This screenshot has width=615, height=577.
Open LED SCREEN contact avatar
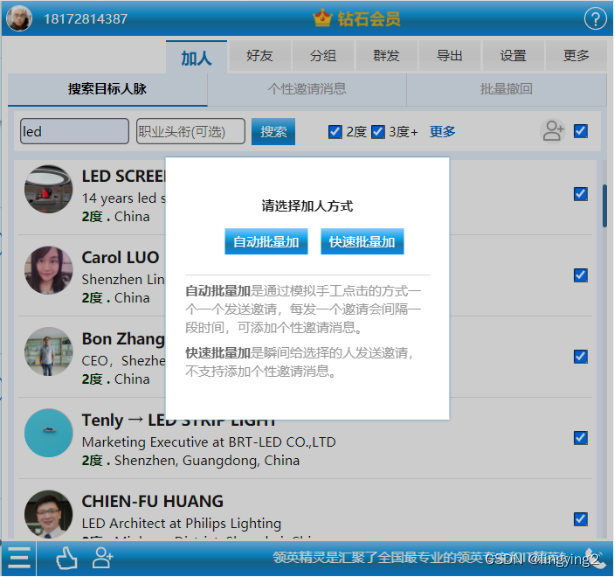pos(49,189)
